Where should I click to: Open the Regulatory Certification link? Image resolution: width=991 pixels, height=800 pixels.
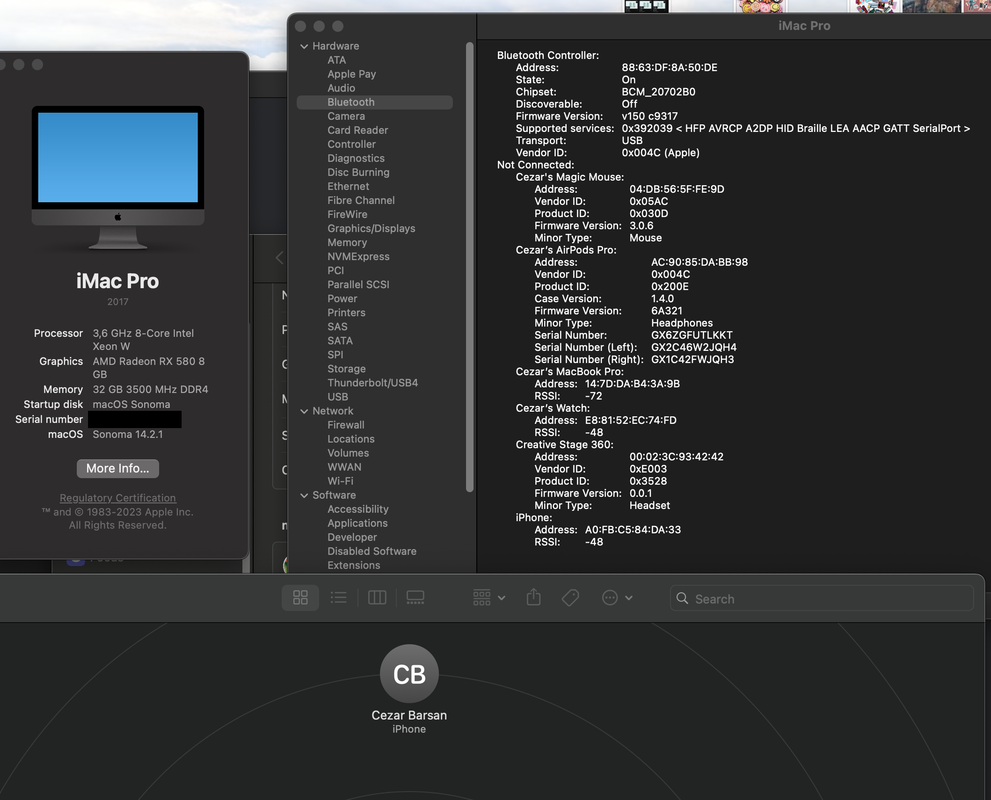coord(118,498)
